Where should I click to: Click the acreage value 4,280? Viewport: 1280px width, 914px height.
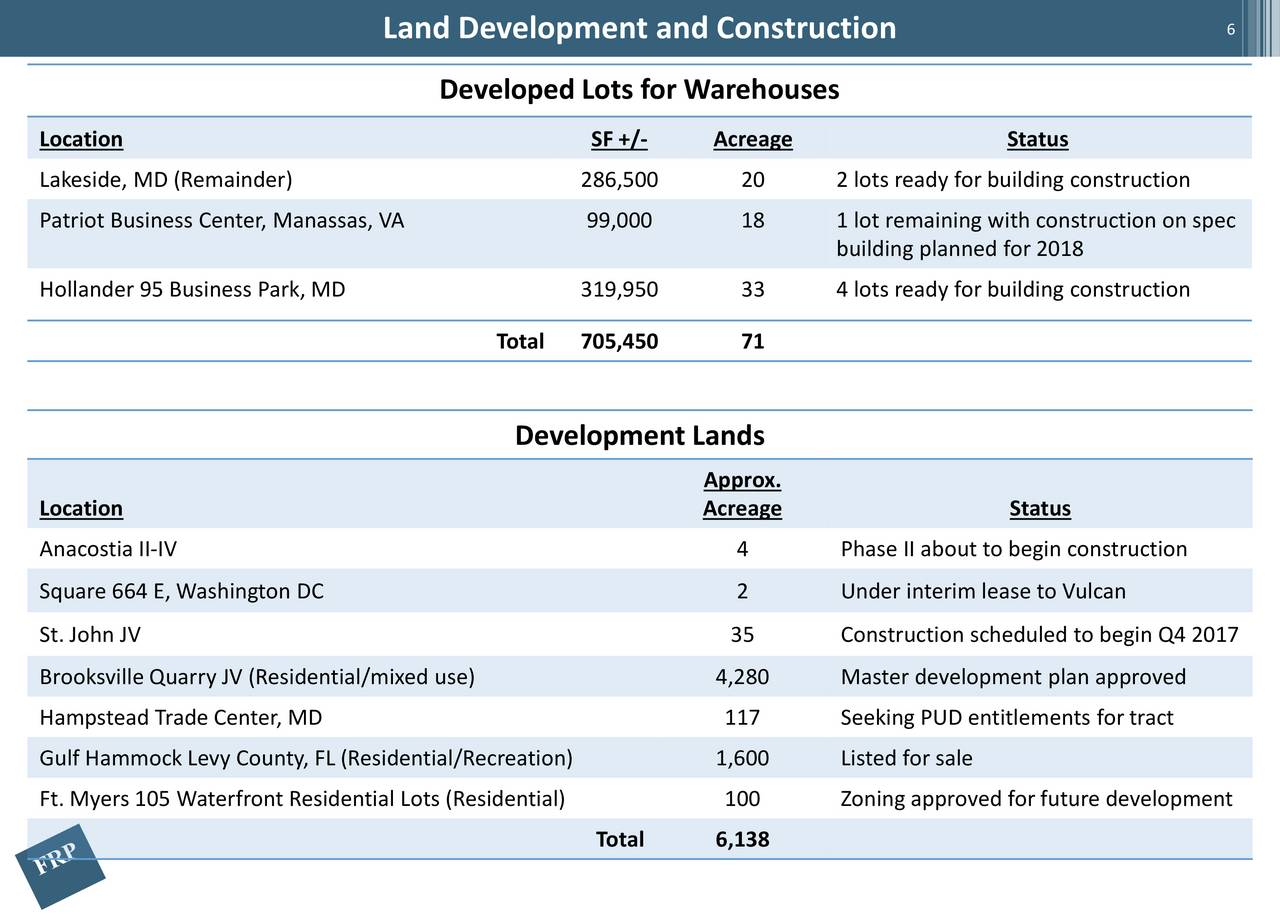[x=742, y=678]
